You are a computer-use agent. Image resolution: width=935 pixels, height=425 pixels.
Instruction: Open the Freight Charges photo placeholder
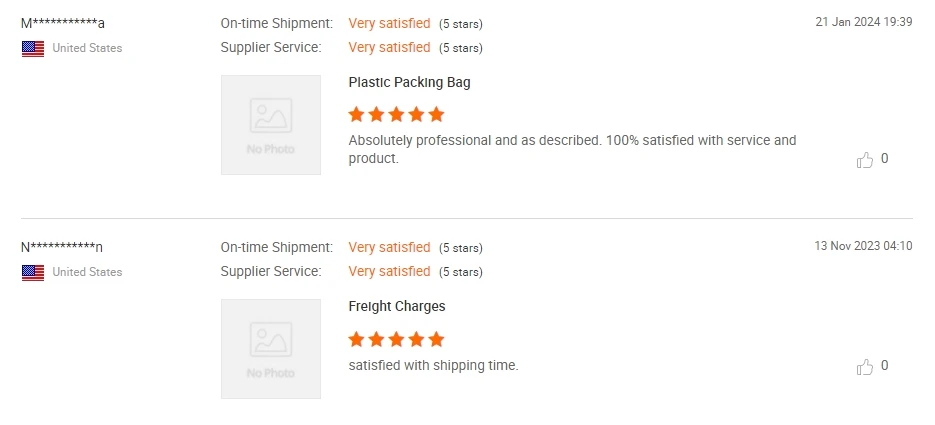click(x=271, y=349)
